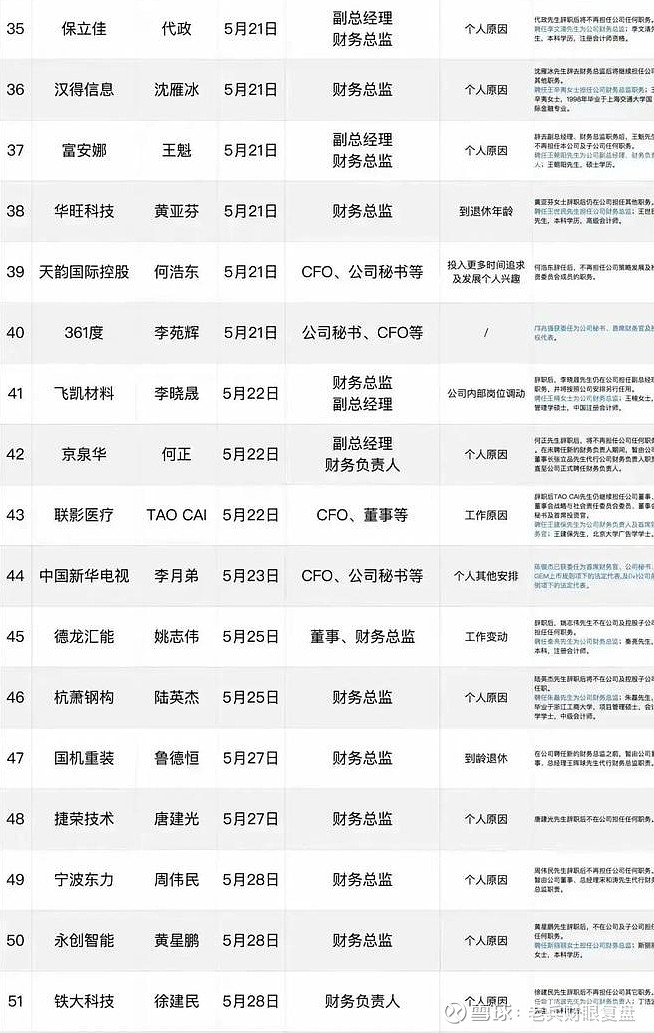
Task: Click the slash reason cell of 361度
Action: (486, 333)
